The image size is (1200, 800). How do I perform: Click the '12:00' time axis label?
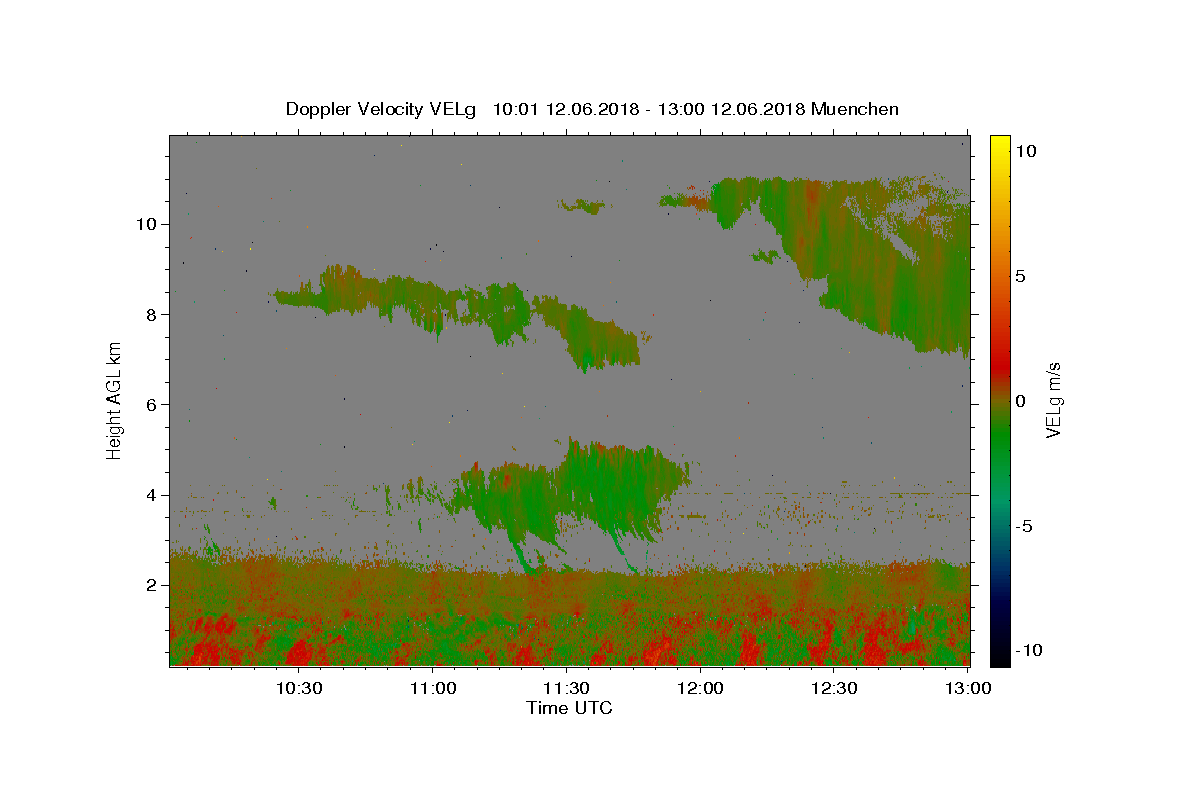[700, 688]
